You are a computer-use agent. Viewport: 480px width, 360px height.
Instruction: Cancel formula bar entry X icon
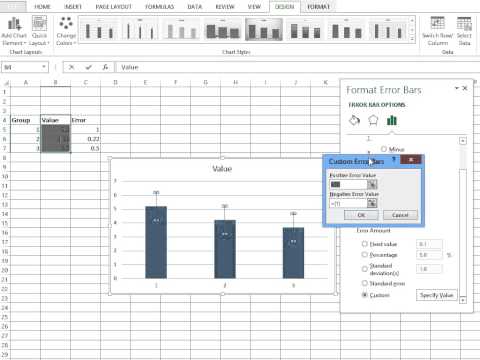71,67
